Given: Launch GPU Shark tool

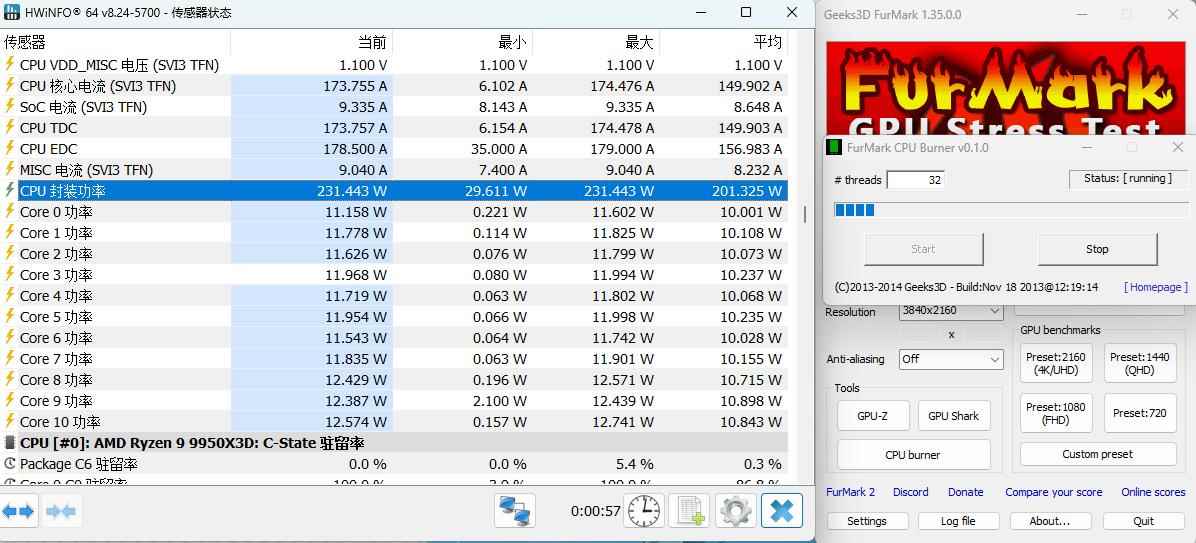Looking at the screenshot, I should tap(953, 416).
